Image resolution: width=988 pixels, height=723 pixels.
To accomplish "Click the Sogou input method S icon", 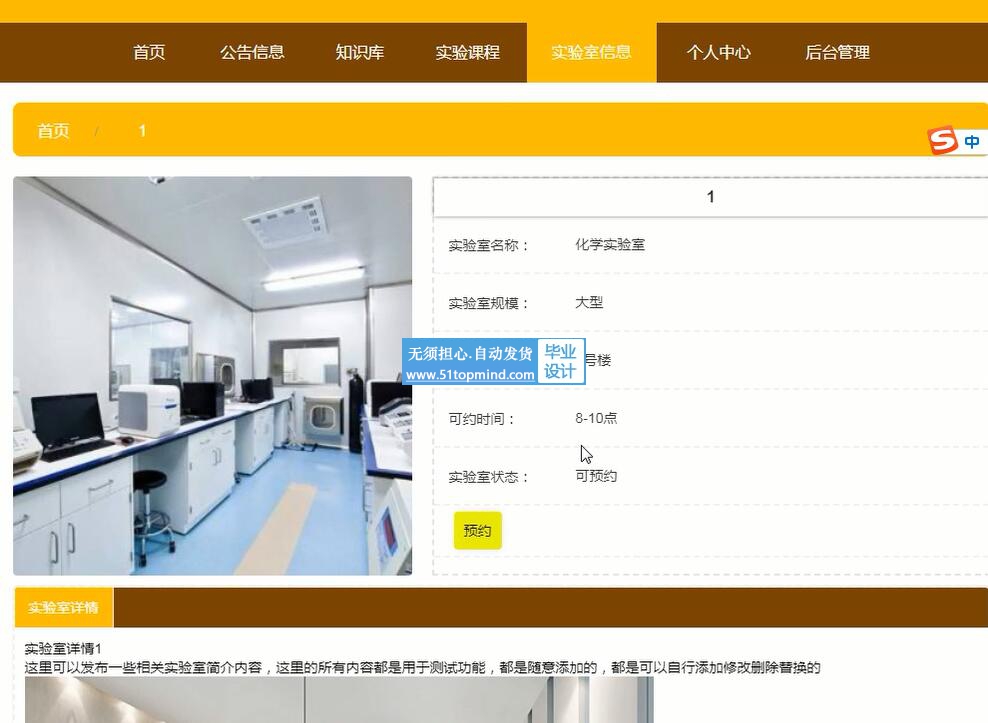I will point(942,141).
